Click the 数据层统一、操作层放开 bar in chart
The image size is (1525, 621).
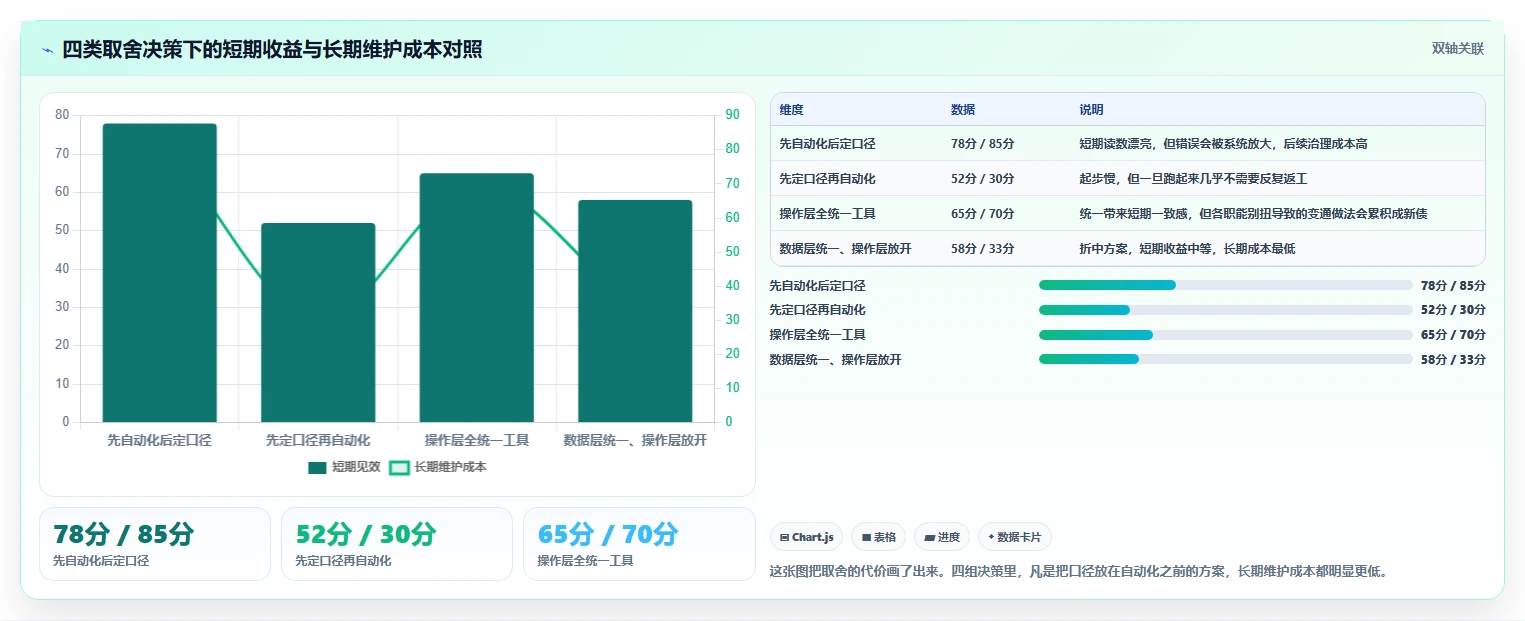coord(635,311)
